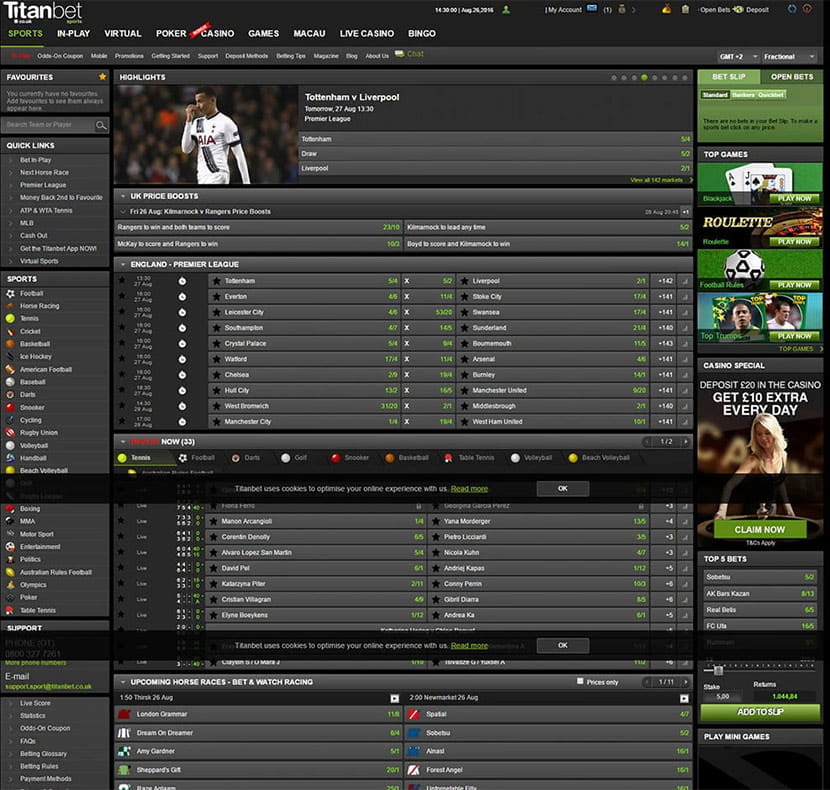Click the London Grammar jockey silks icon
The width and height of the screenshot is (830, 790).
point(124,714)
